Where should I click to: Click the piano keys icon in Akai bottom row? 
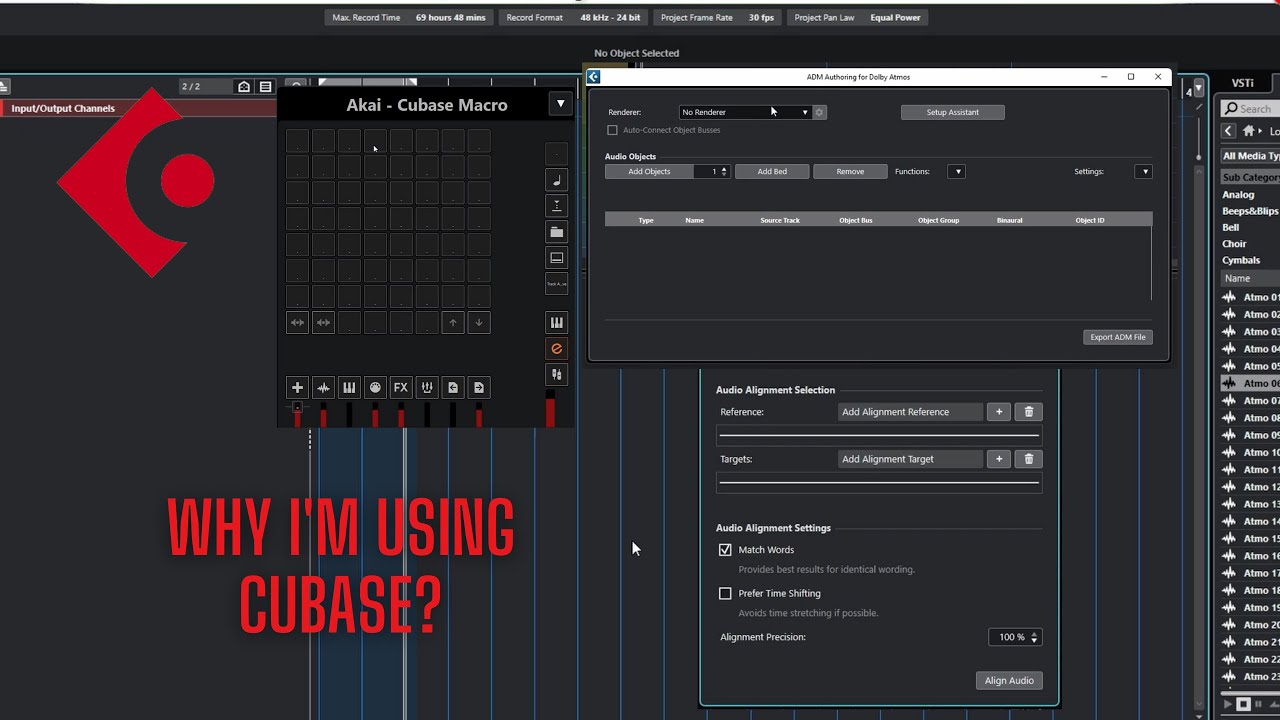349,387
